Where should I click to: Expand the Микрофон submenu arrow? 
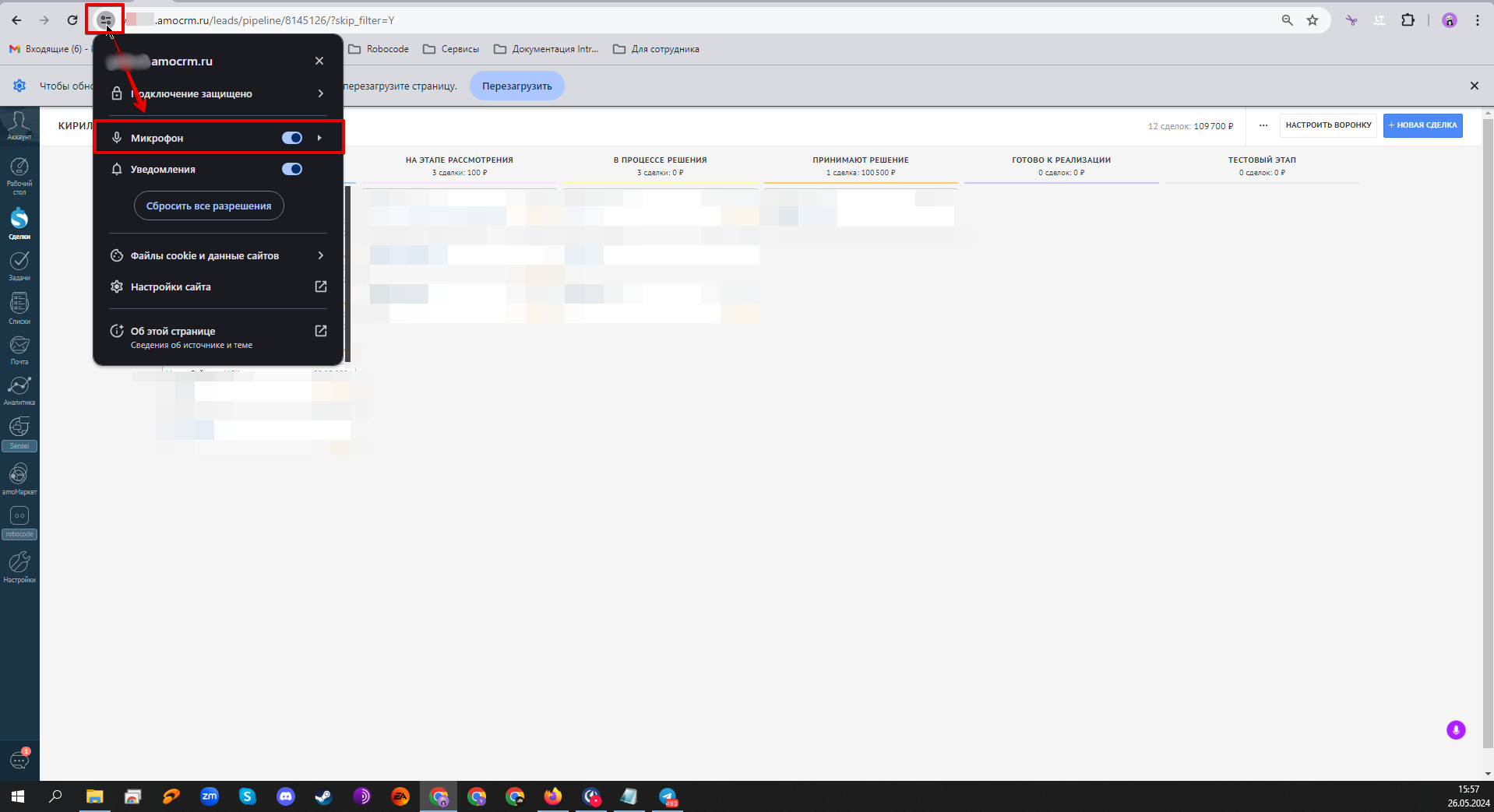(319, 138)
